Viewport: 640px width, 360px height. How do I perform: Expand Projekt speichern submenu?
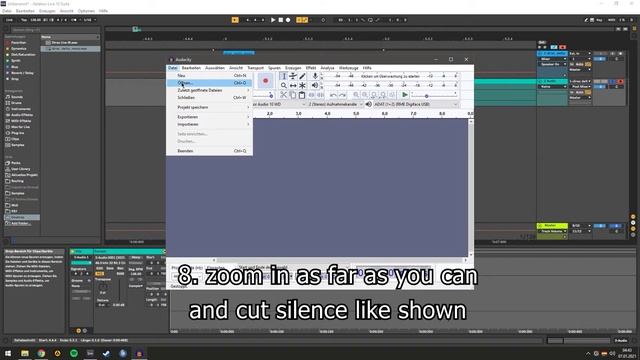[209, 107]
